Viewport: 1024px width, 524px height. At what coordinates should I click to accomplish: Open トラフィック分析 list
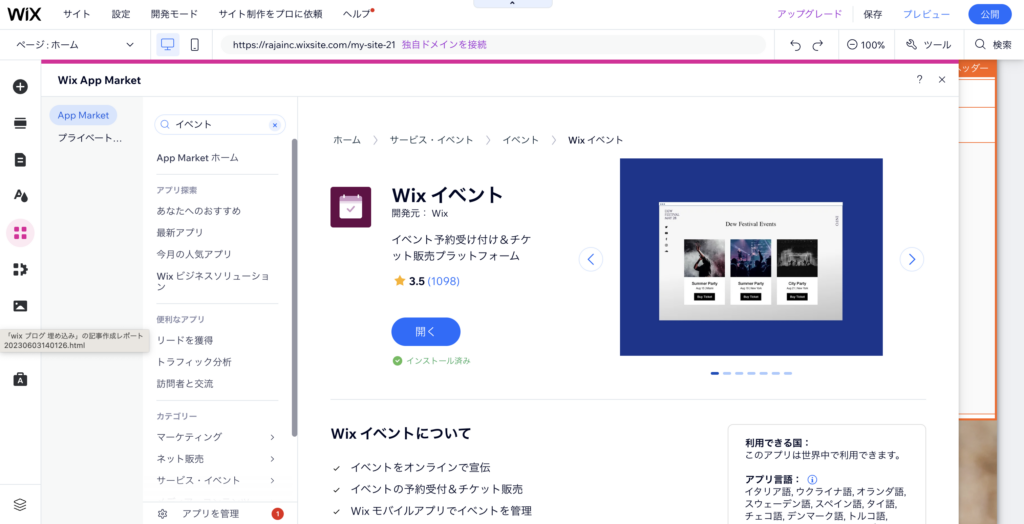click(194, 361)
